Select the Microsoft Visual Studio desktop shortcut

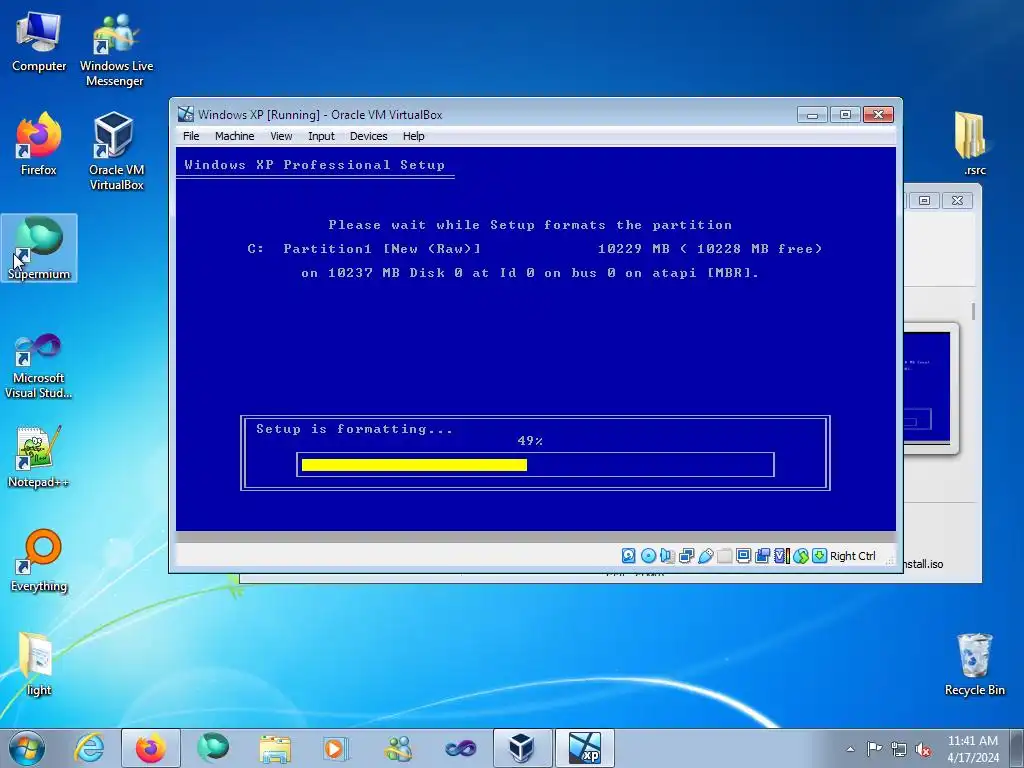(x=39, y=366)
